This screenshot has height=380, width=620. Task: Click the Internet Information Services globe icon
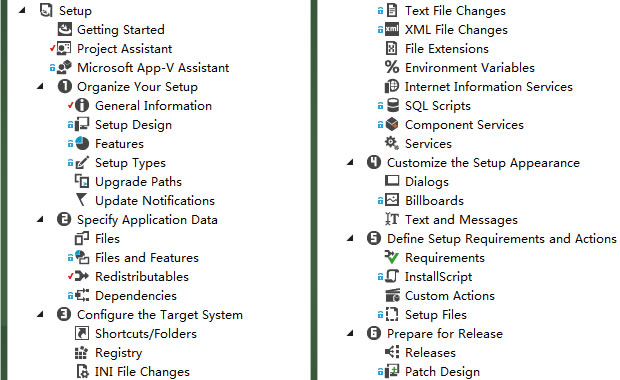(392, 86)
